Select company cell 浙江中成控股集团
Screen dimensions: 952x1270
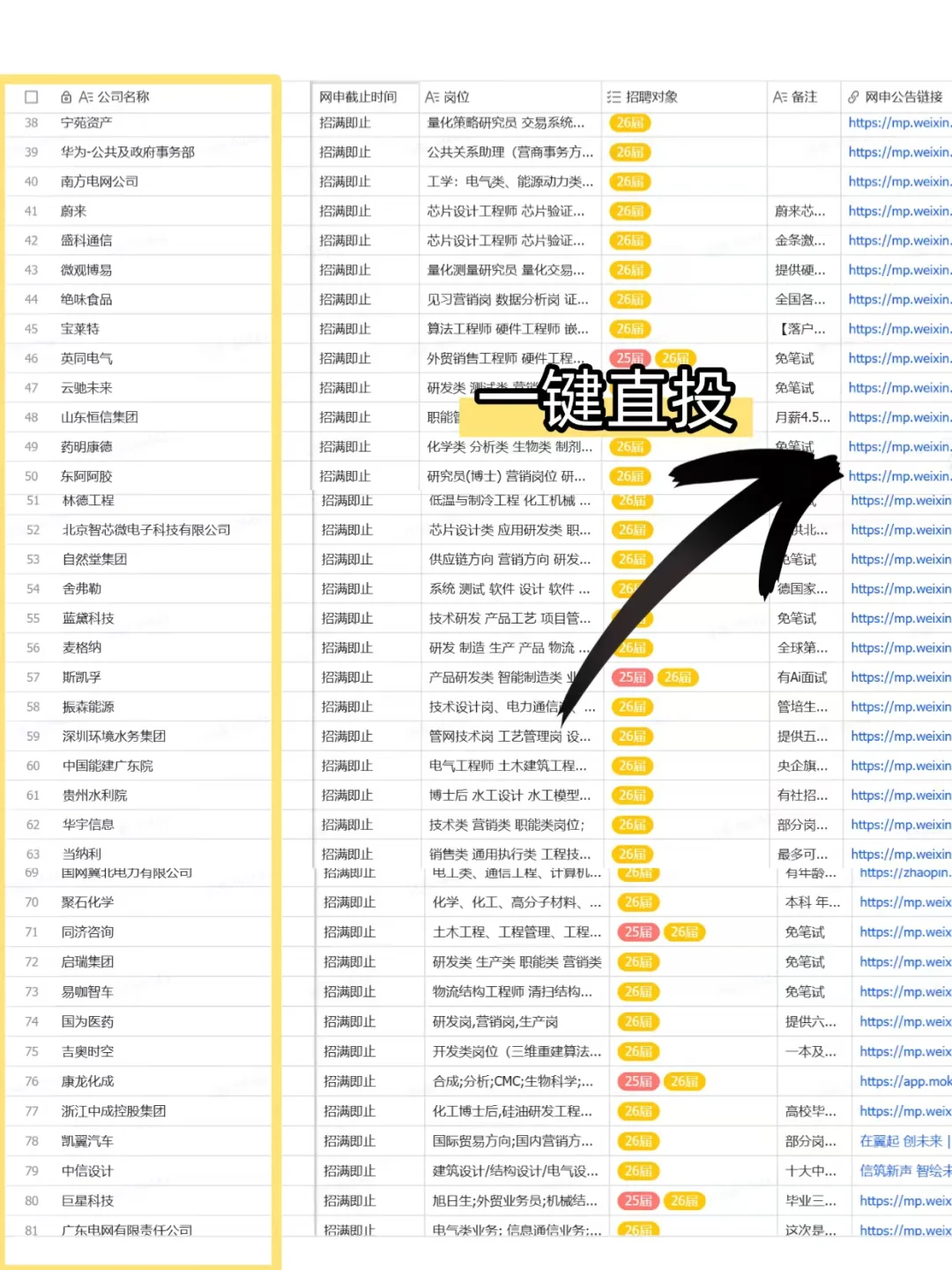tap(114, 1111)
